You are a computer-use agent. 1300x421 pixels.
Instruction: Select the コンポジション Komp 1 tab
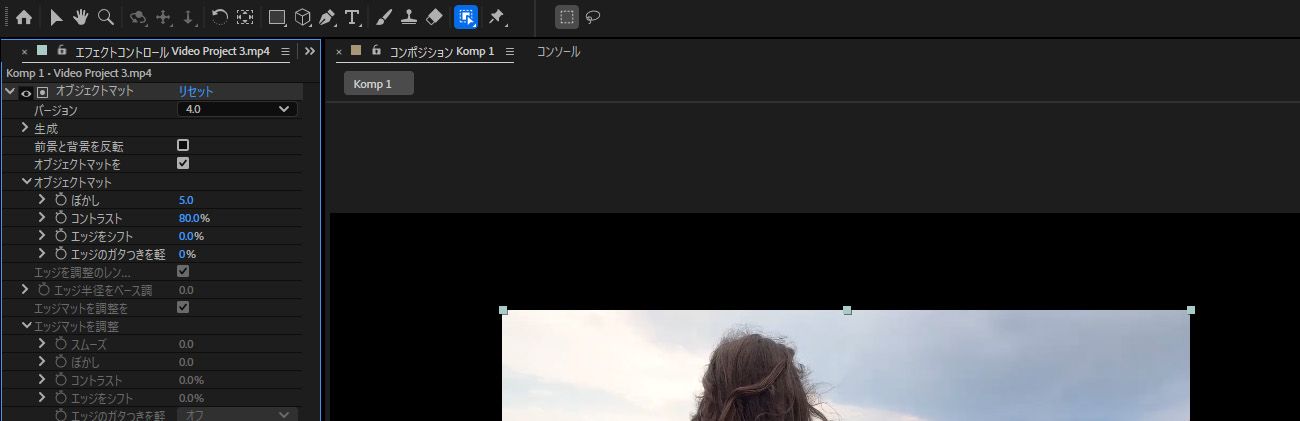click(x=441, y=51)
